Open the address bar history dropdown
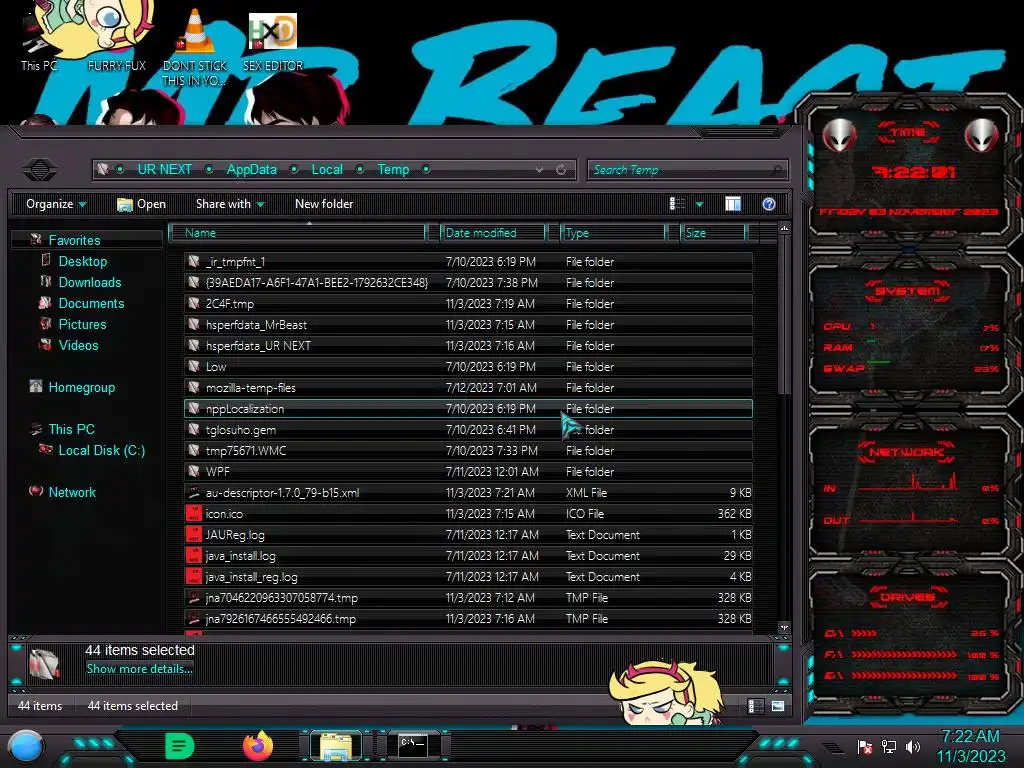Viewport: 1024px width, 768px height. 539,170
